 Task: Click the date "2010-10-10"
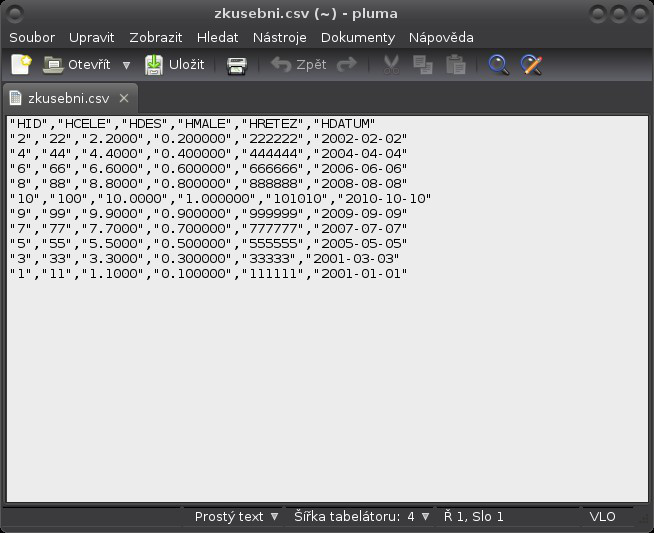pos(384,199)
